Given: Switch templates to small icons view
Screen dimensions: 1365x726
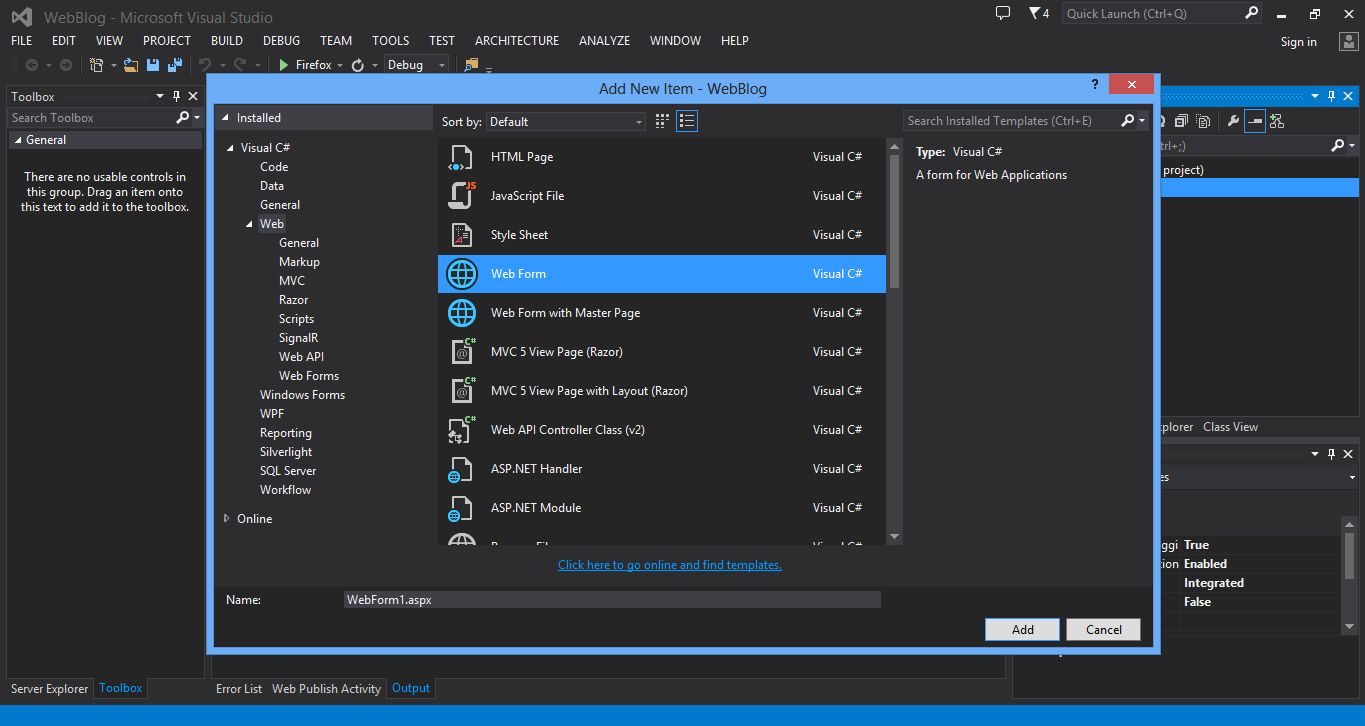Looking at the screenshot, I should (662, 121).
